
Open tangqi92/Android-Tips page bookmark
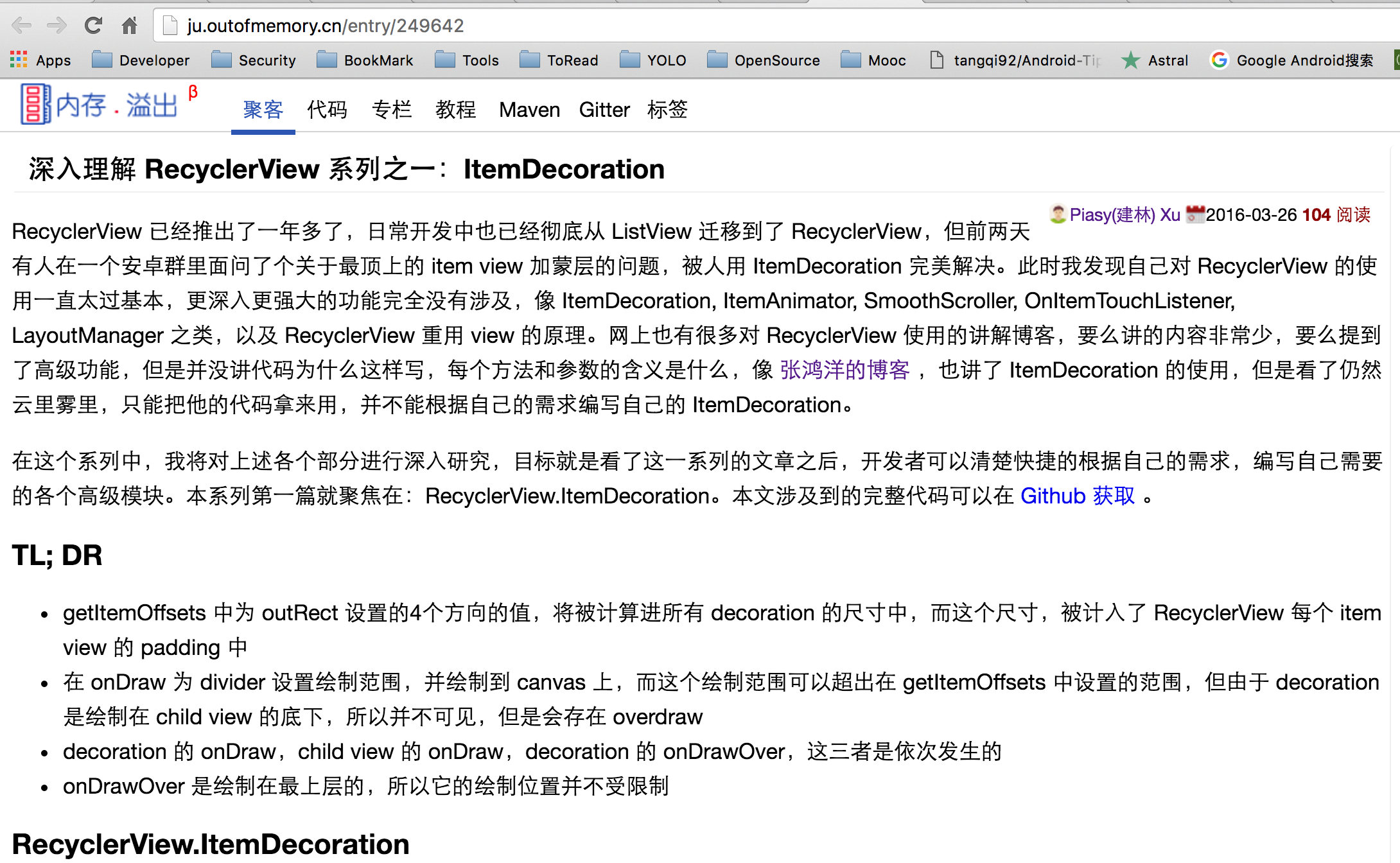pos(1015,60)
